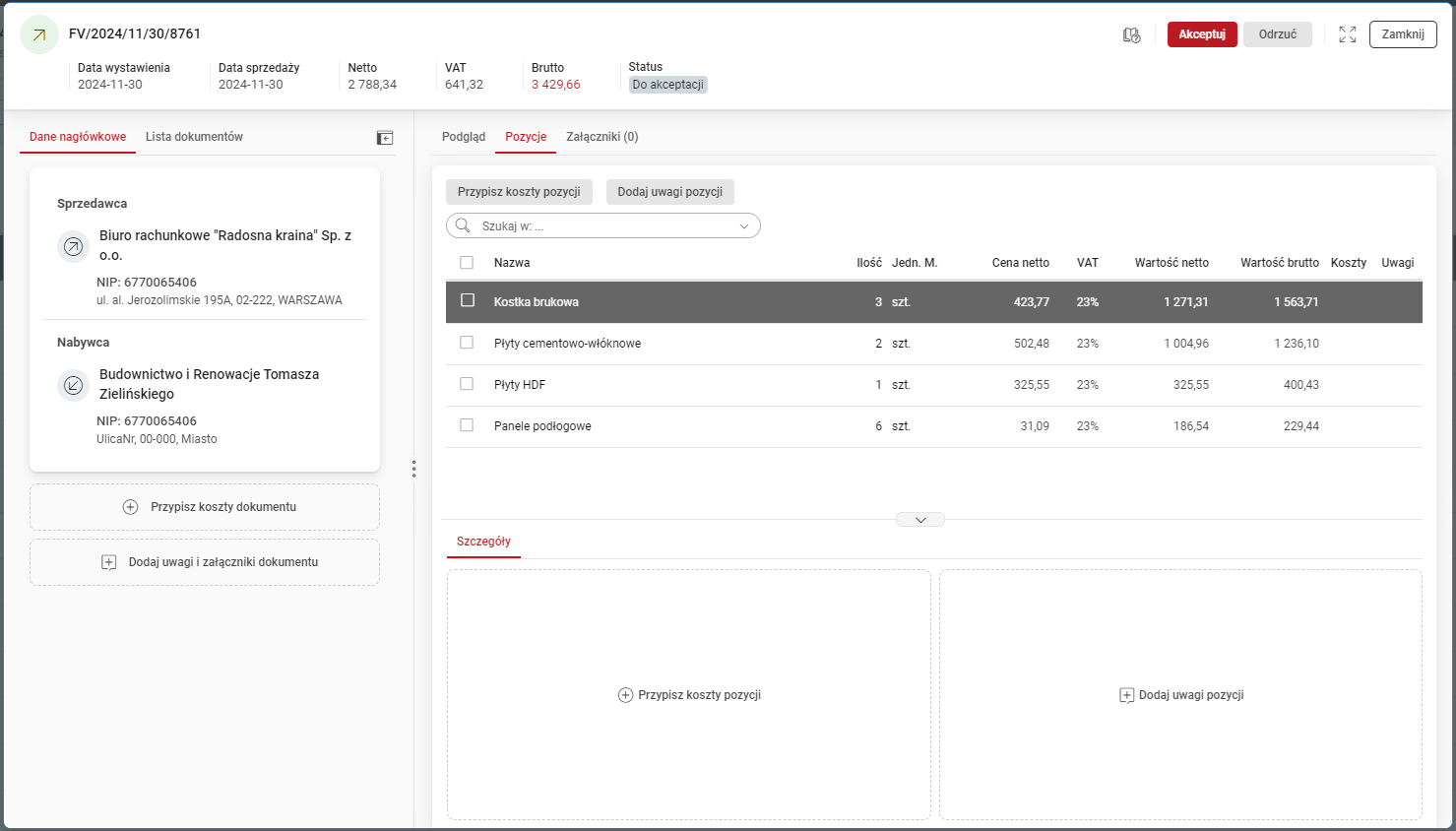
Task: Toggle the select-all checkbox in table header
Action: (467, 263)
